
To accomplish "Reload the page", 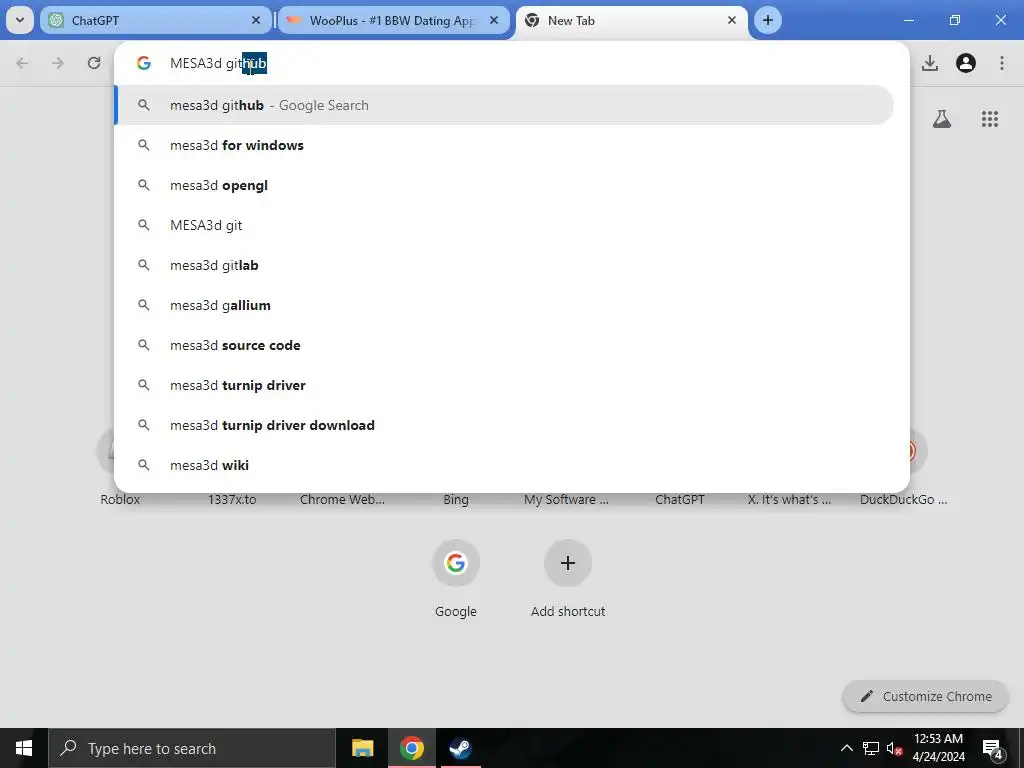I will click(x=94, y=63).
